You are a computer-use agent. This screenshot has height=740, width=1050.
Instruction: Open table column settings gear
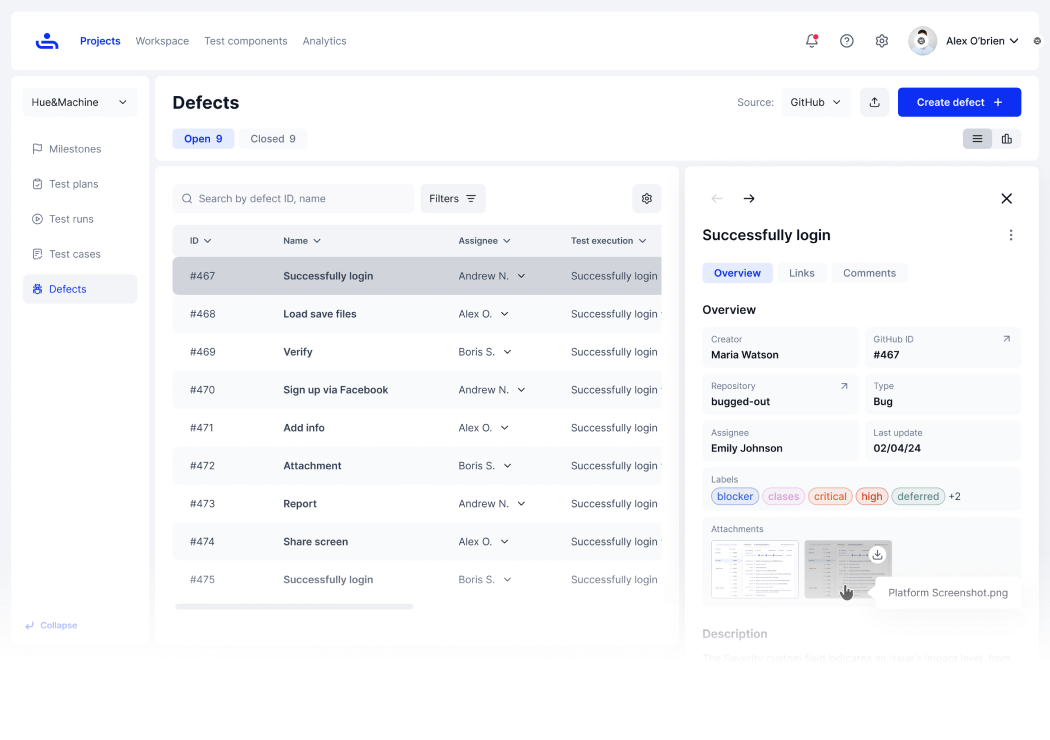pos(647,198)
